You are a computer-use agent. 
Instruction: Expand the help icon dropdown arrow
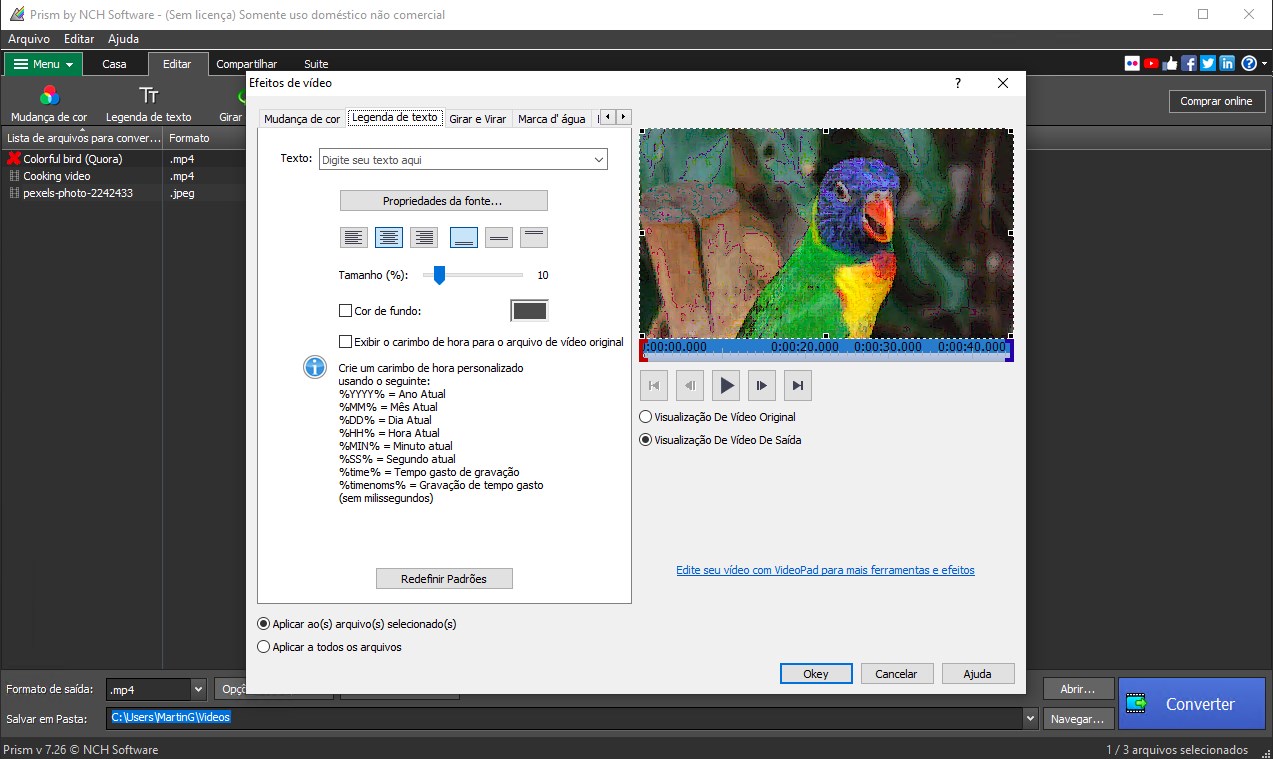click(1264, 64)
